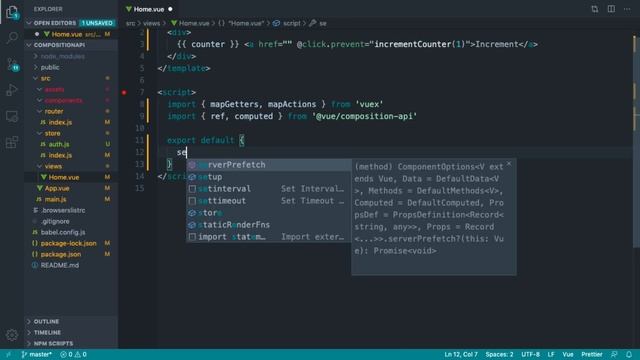This screenshot has width=640, height=360.
Task: Show errors and warnings count
Action: (73, 354)
